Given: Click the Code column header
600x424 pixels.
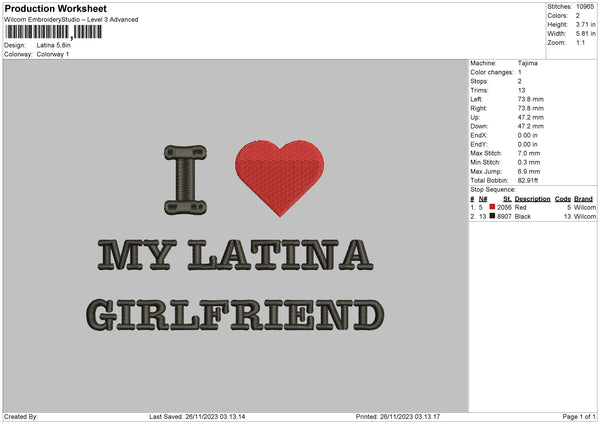Looking at the screenshot, I should [x=562, y=198].
